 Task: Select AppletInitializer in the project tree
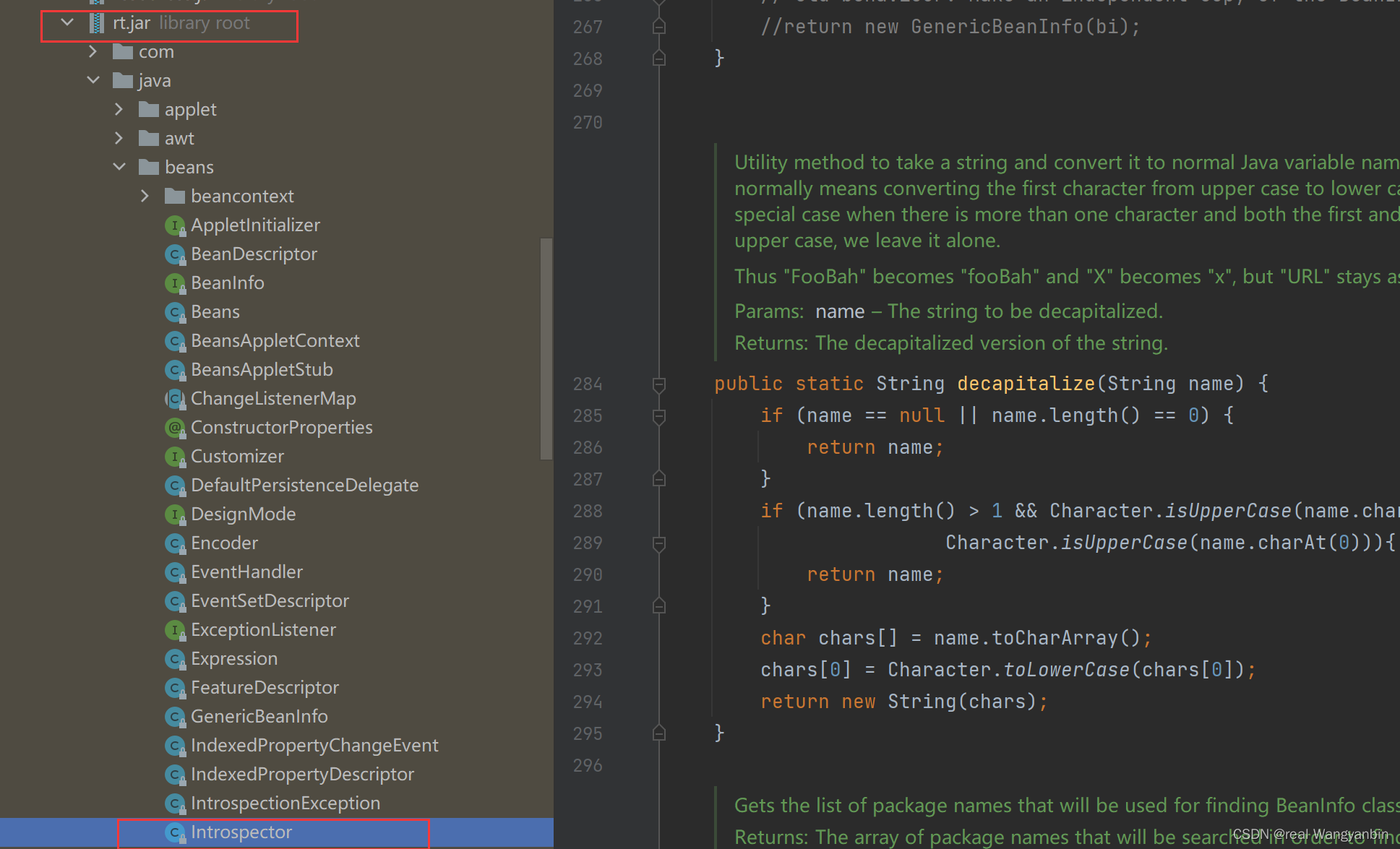click(255, 225)
